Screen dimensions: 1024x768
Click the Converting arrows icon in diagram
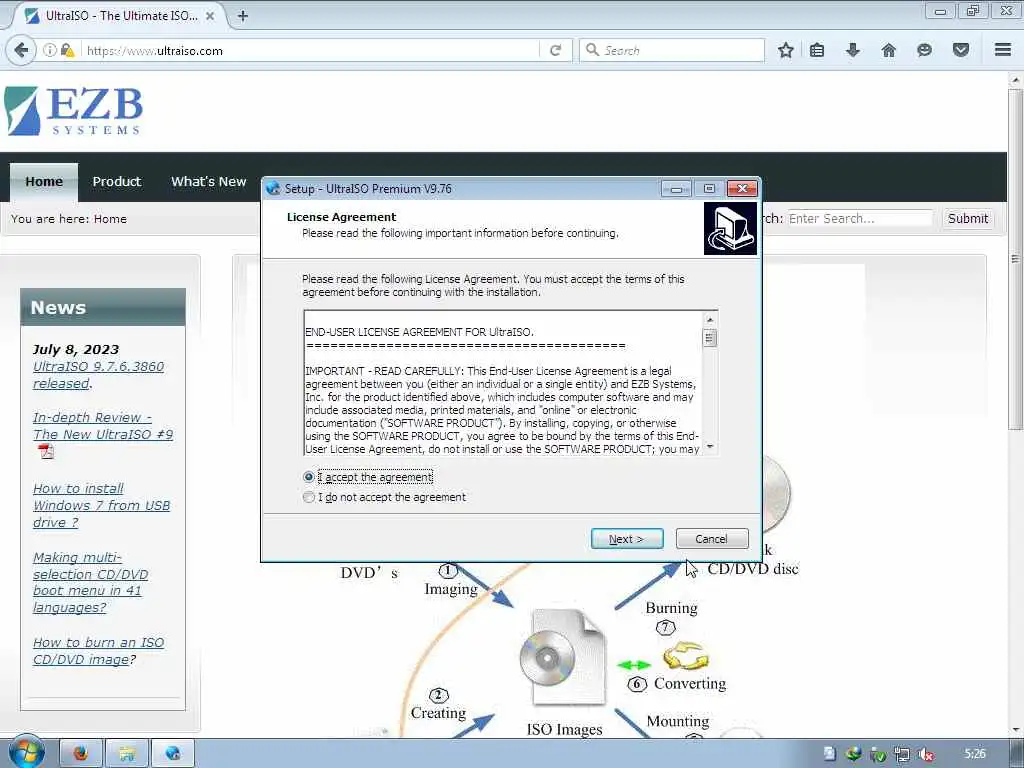click(685, 656)
